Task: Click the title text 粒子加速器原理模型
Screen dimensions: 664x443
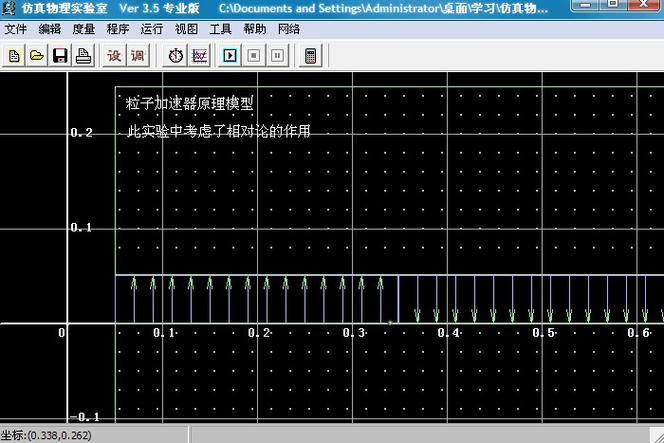Action: pyautogui.click(x=189, y=103)
